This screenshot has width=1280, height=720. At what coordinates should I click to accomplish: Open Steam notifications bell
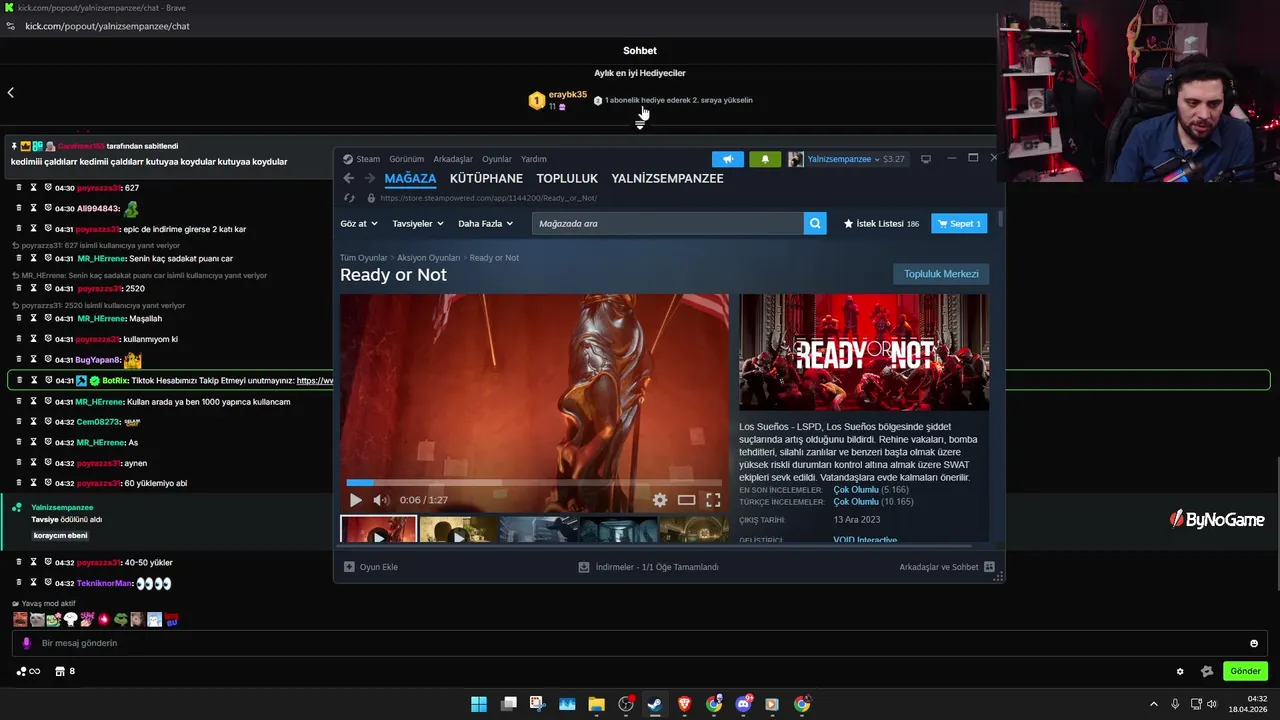click(x=765, y=159)
